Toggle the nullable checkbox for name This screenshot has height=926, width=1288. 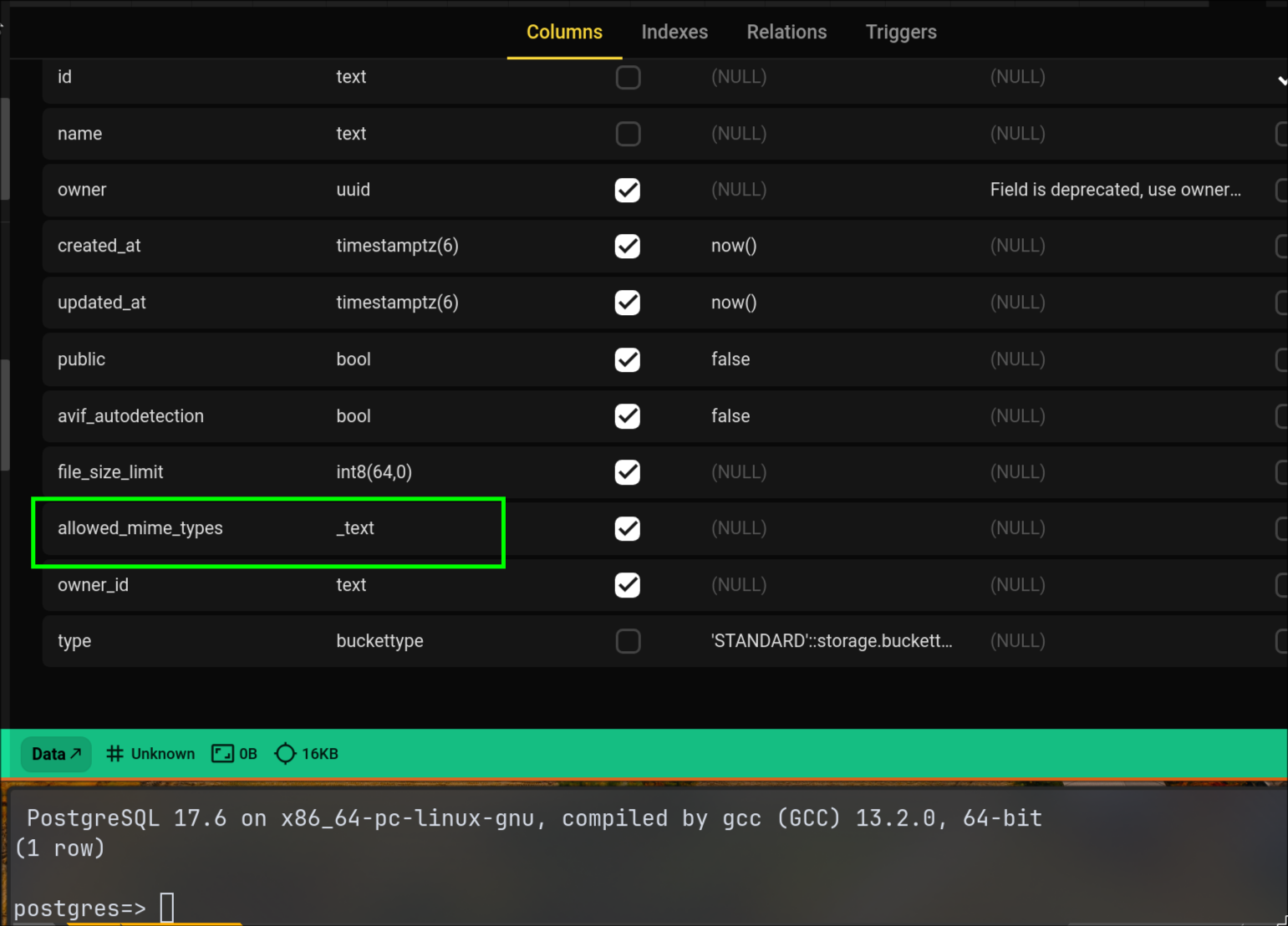[628, 134]
